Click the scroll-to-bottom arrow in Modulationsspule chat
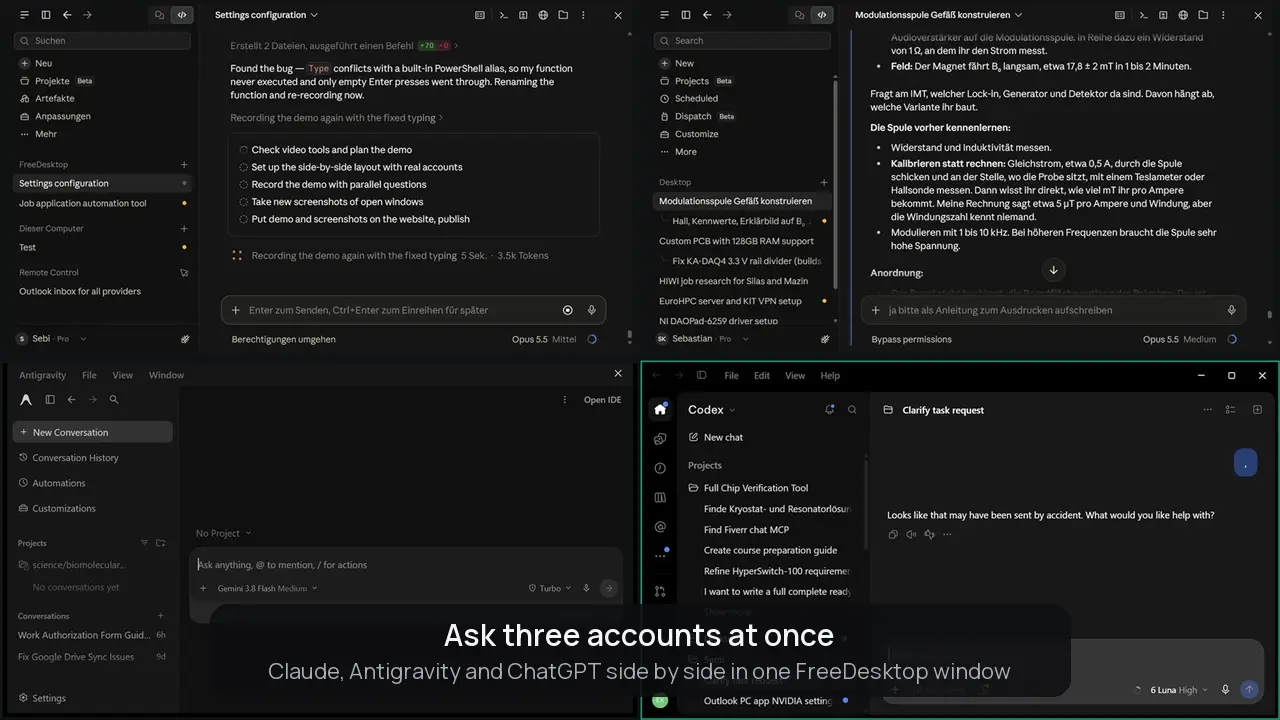 click(x=1053, y=270)
